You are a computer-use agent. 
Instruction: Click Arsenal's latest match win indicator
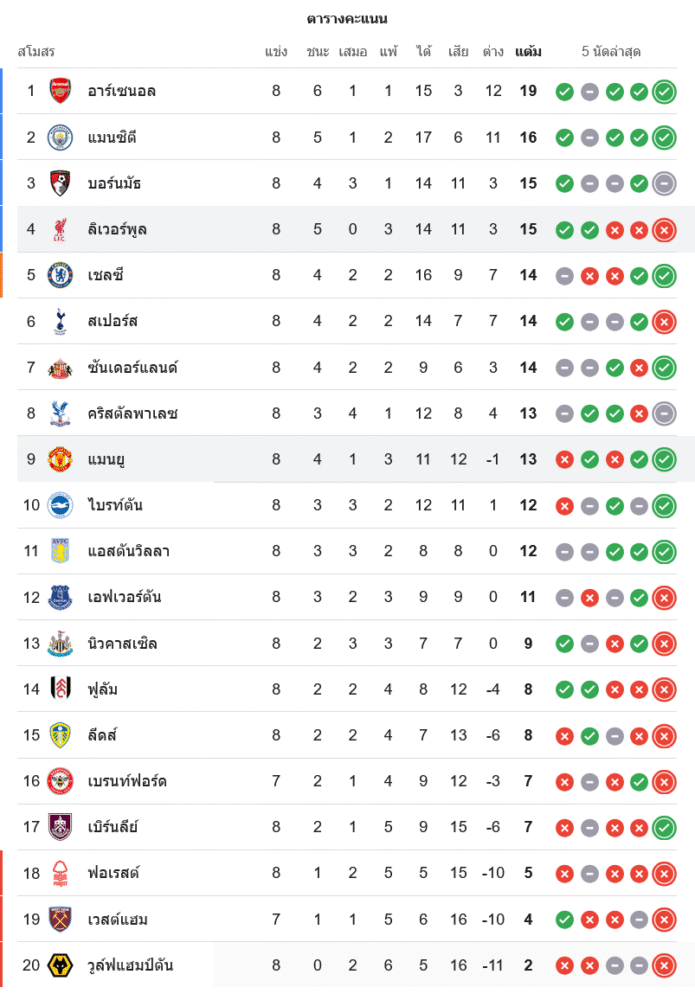click(663, 92)
